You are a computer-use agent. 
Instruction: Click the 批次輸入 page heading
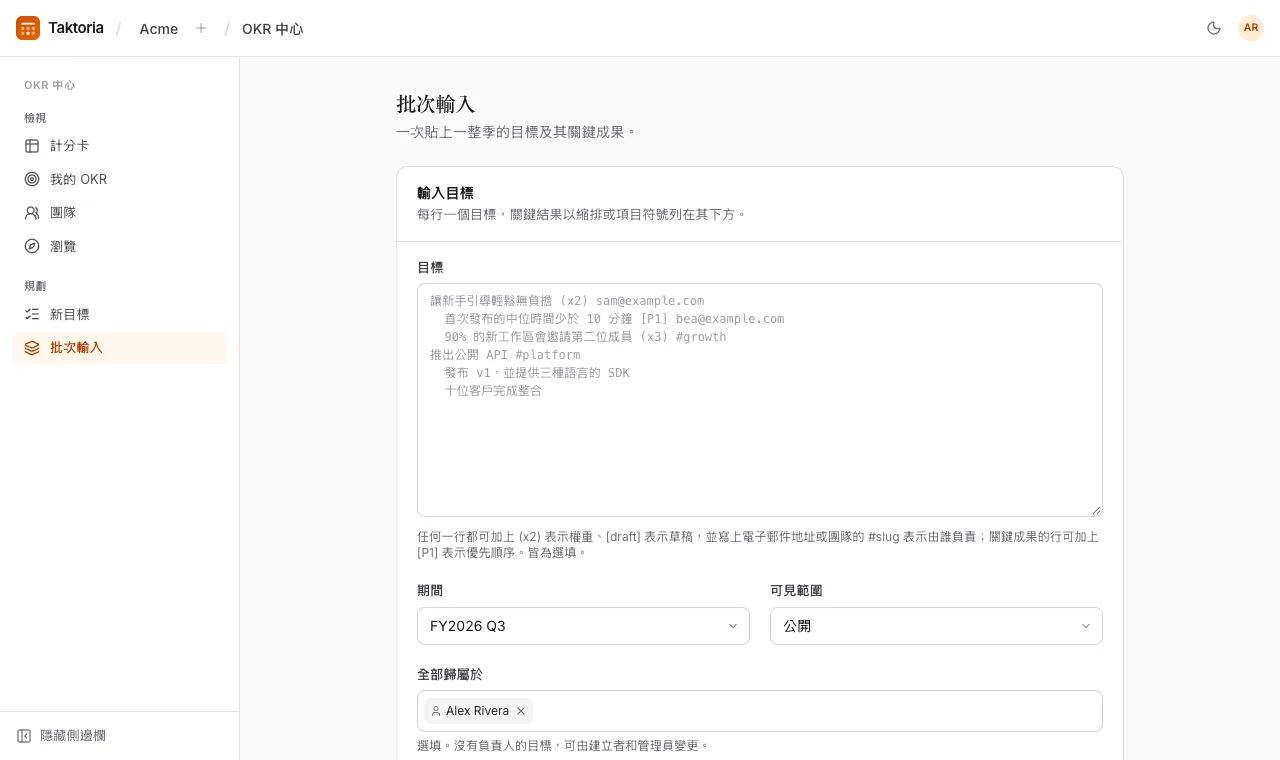[436, 104]
